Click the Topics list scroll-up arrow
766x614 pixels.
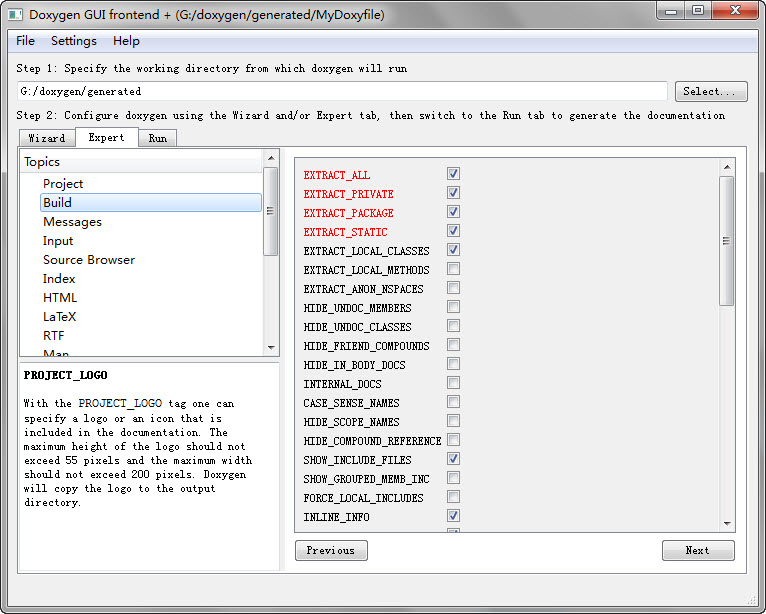[x=271, y=158]
